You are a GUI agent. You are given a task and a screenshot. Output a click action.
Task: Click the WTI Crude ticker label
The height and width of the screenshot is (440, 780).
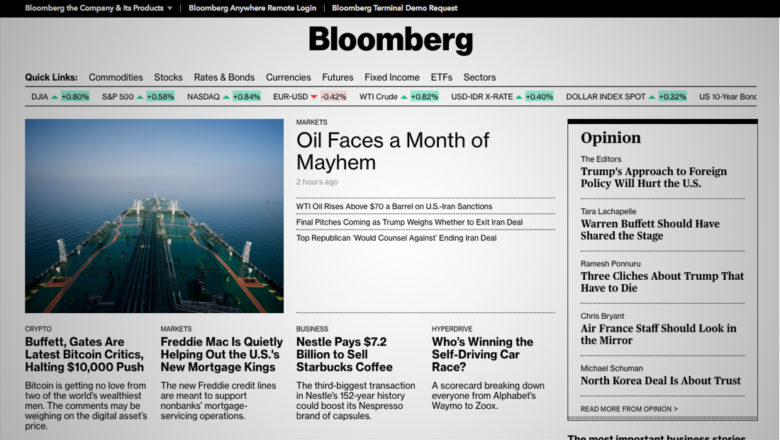coord(379,96)
